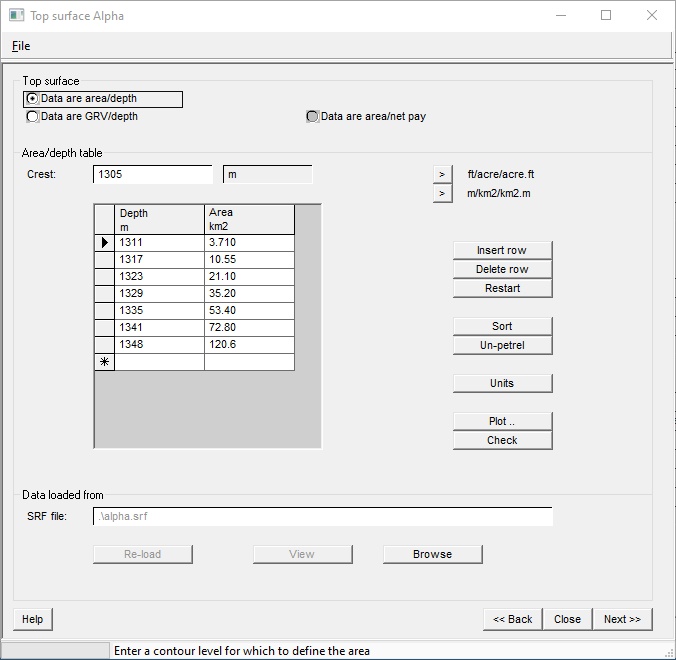Select row marker for depth 1311
Image resolution: width=676 pixels, height=660 pixels.
104,242
